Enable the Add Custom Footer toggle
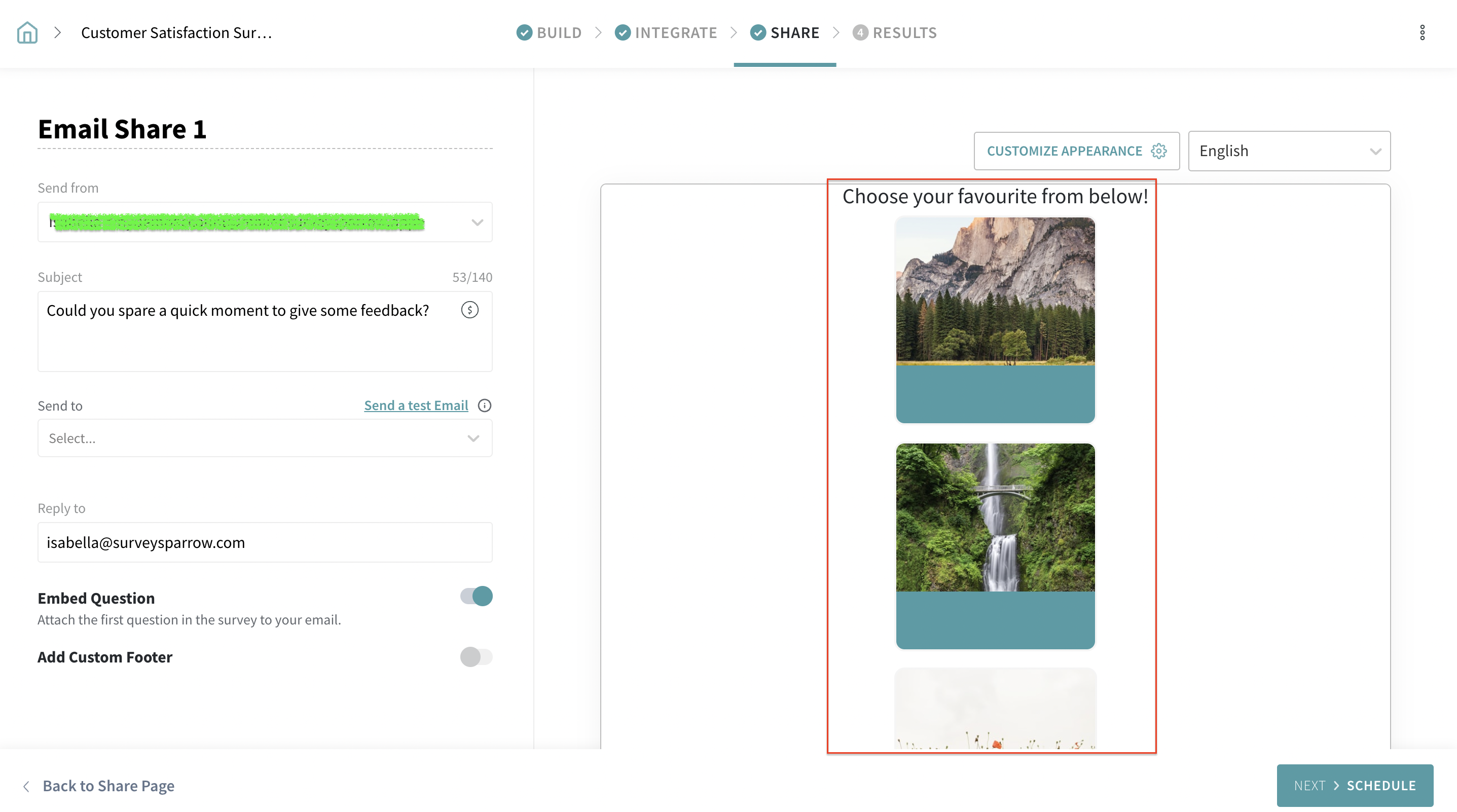Screen dimensions: 1457x812 pos(476,656)
